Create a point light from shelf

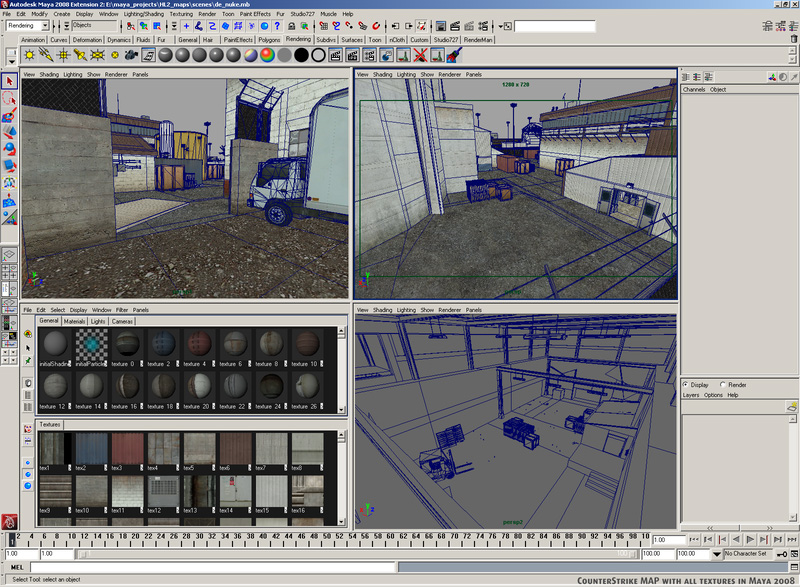tap(63, 55)
